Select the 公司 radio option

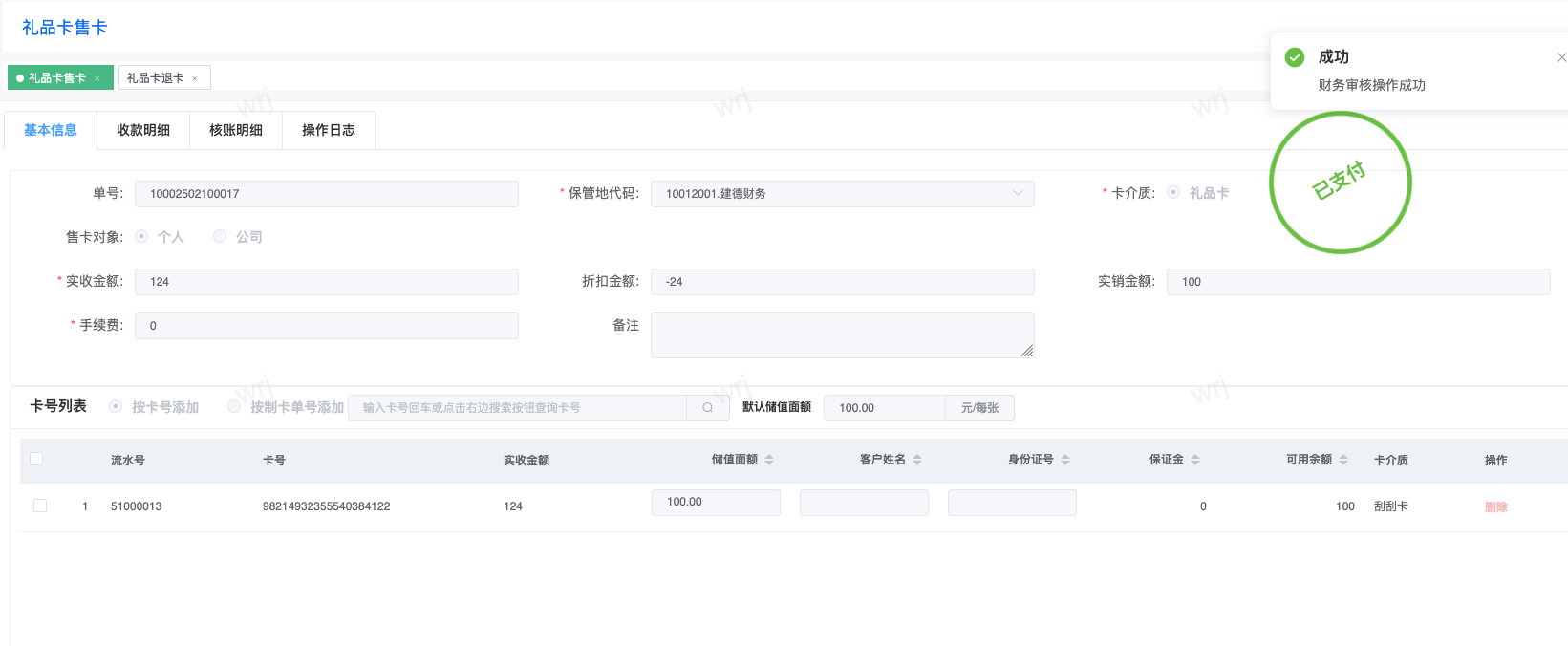coord(220,236)
